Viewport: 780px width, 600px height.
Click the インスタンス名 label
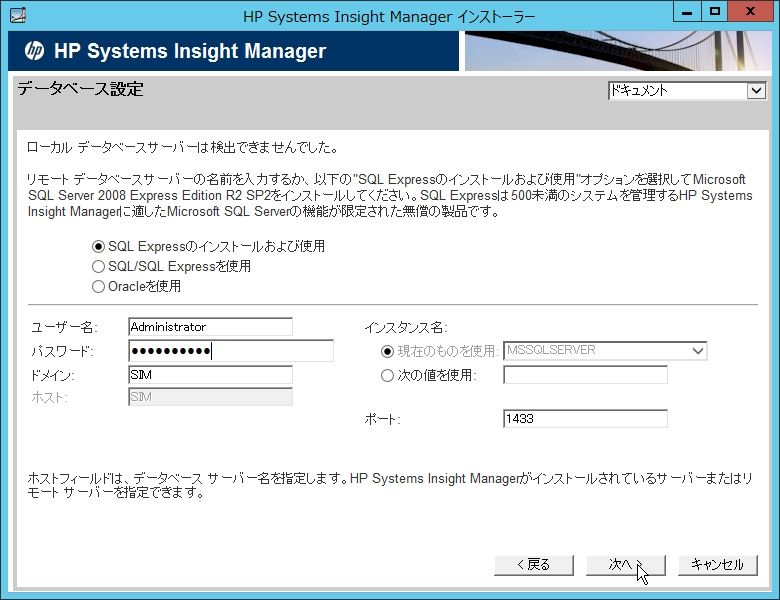pyautogui.click(x=406, y=327)
